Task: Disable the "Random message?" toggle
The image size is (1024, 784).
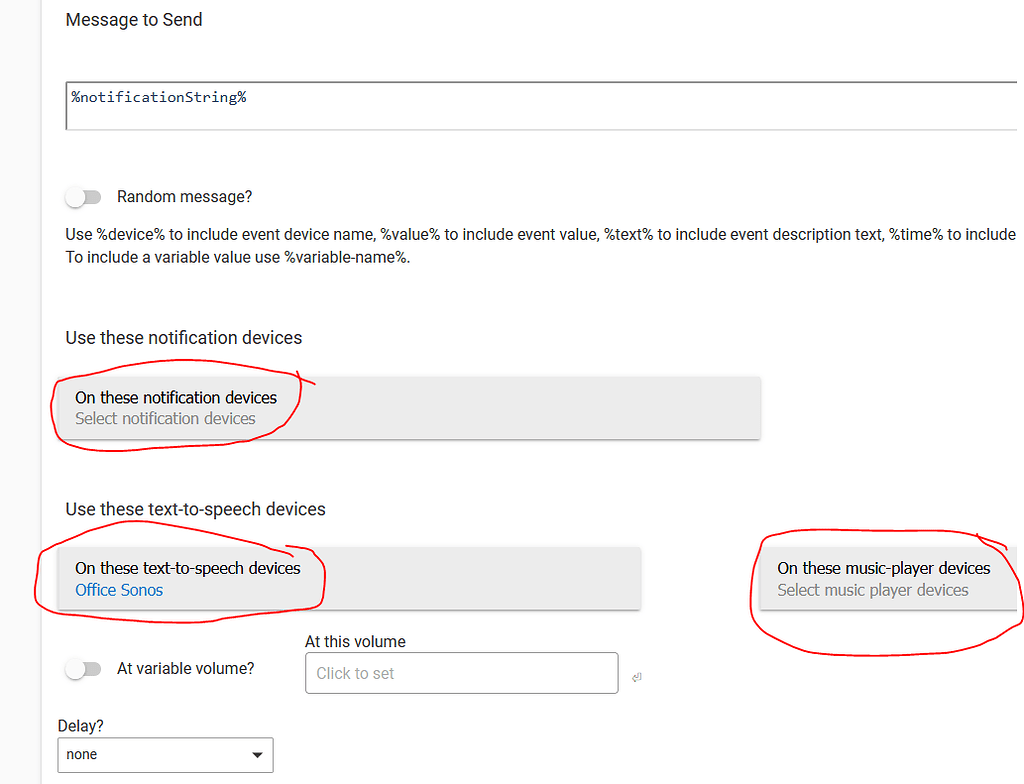Action: 84,197
